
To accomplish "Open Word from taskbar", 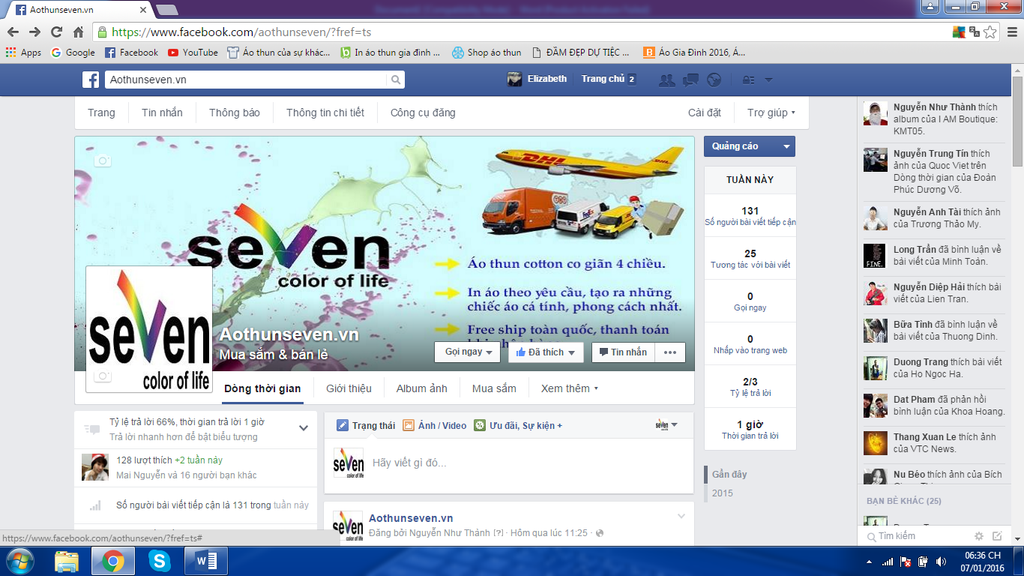I will (206, 562).
